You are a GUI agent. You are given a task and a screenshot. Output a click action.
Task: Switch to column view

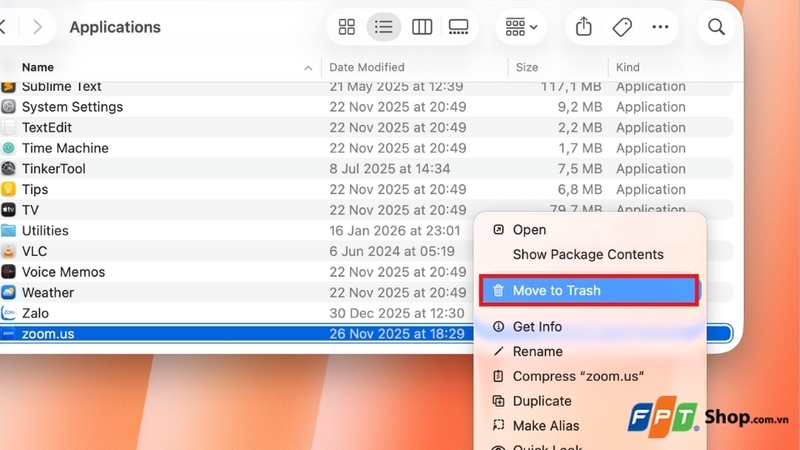421,27
